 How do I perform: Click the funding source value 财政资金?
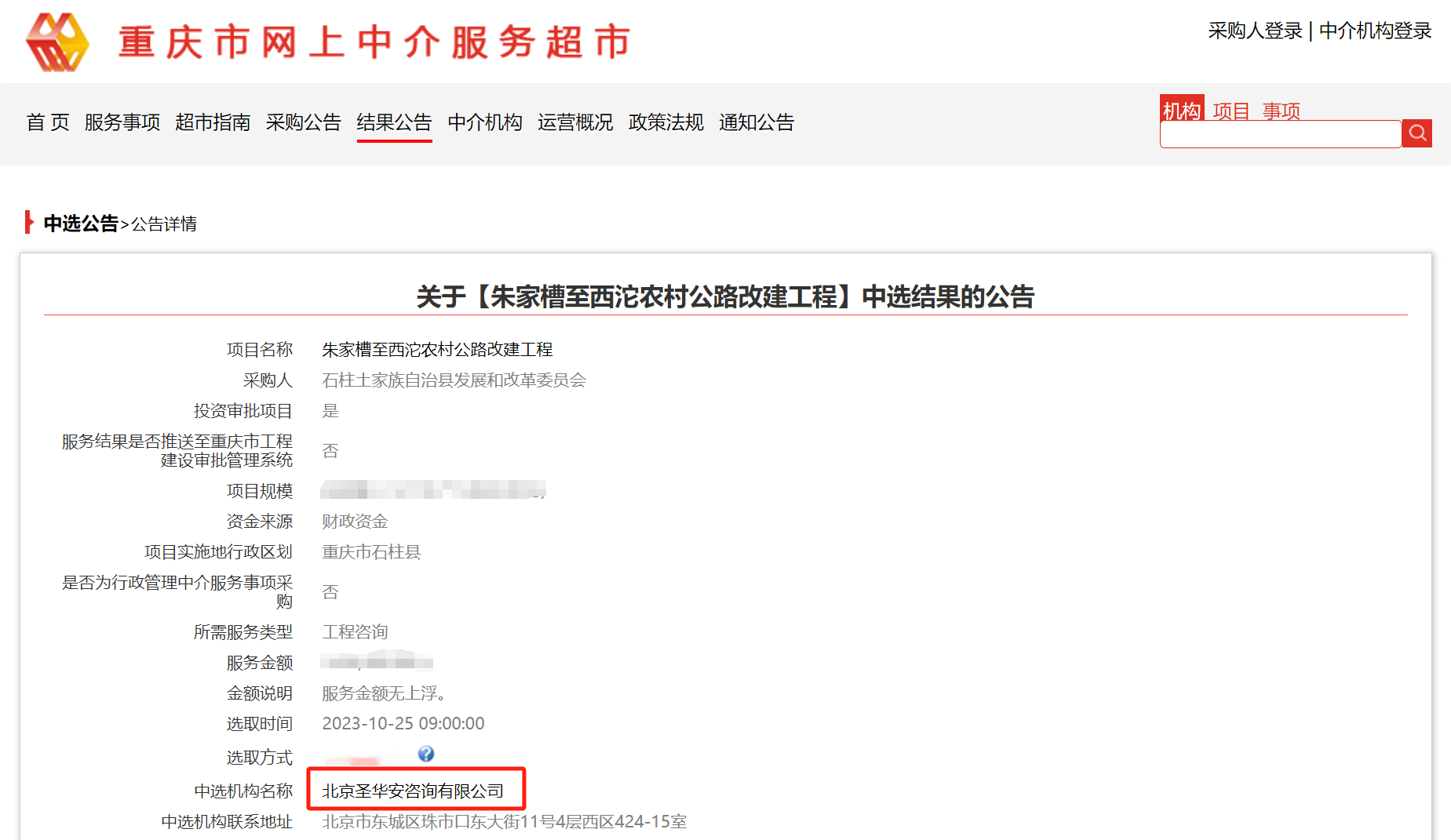[x=355, y=521]
